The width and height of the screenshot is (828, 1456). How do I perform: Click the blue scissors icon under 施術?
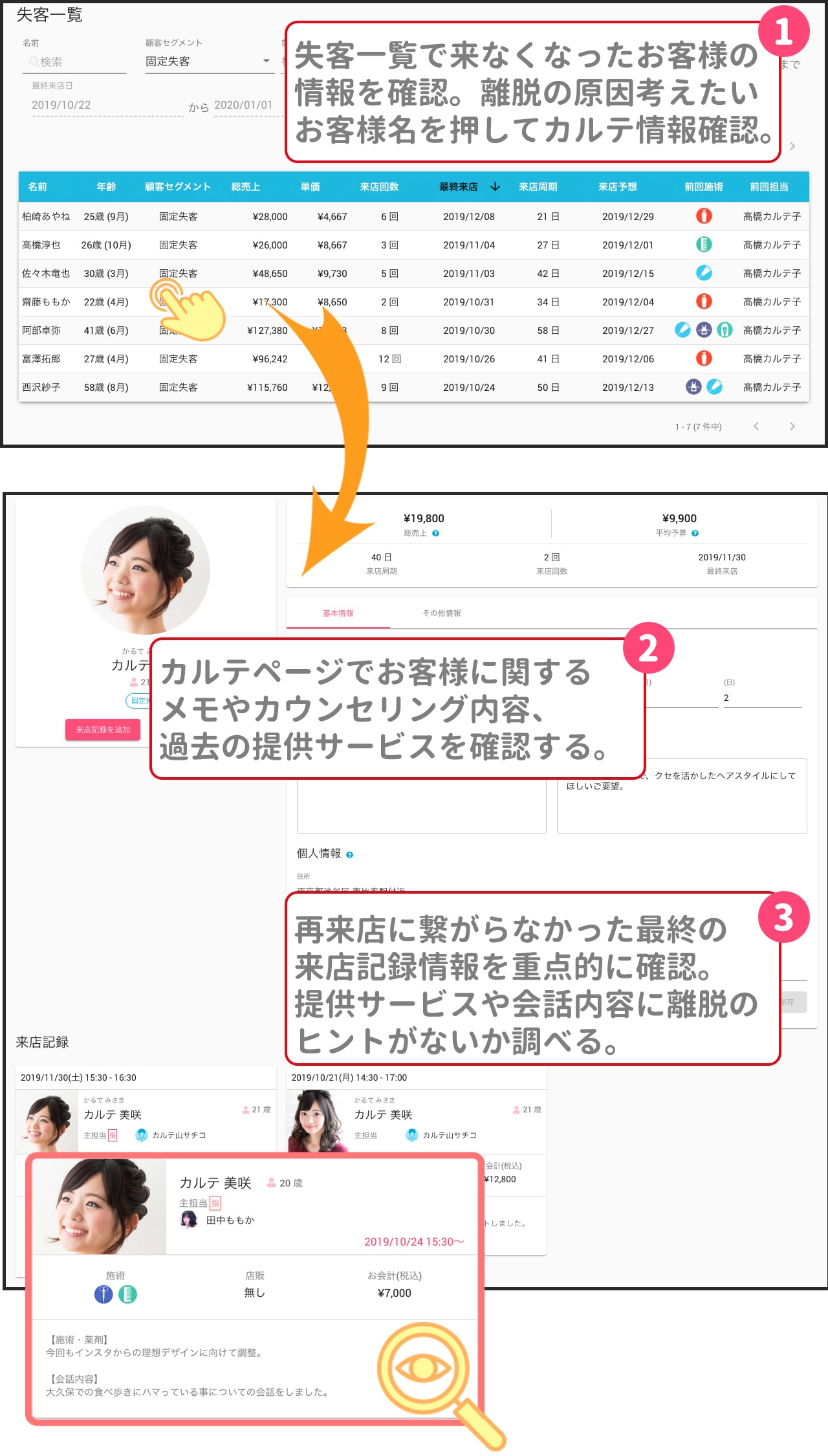click(x=103, y=1294)
